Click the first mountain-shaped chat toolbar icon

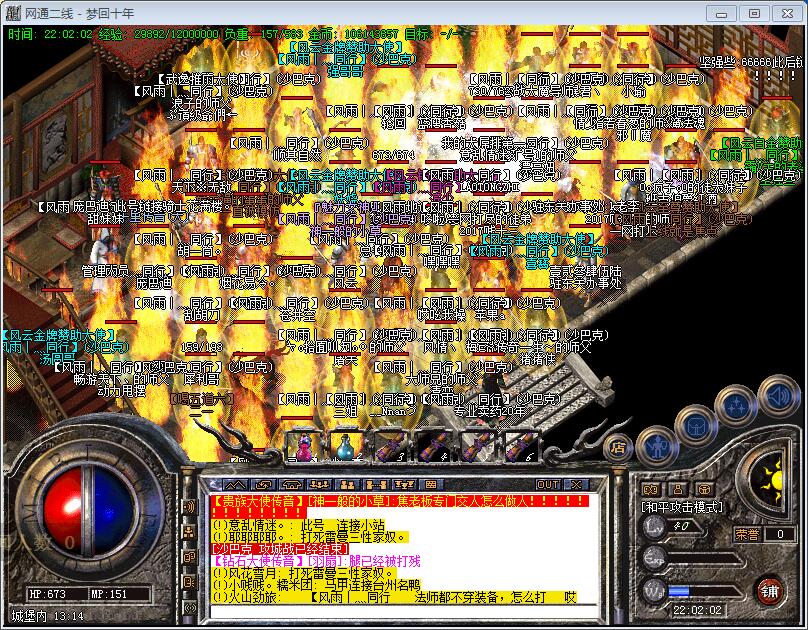coord(234,484)
